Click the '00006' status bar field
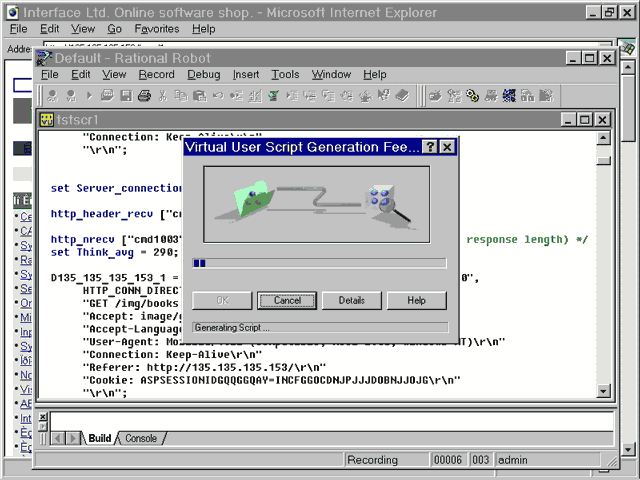 [449, 460]
